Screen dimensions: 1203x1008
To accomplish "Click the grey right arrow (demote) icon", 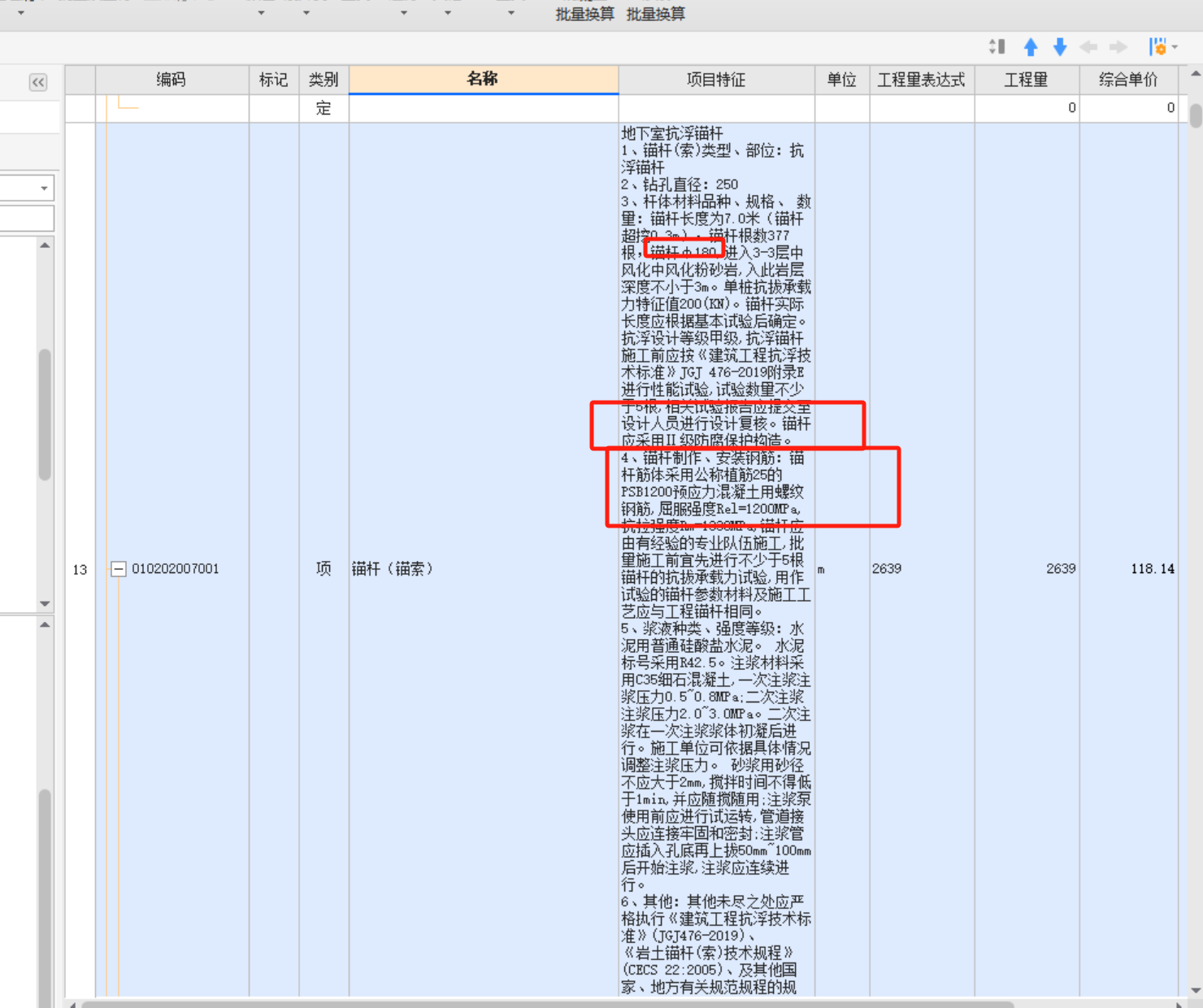I will tap(1118, 47).
